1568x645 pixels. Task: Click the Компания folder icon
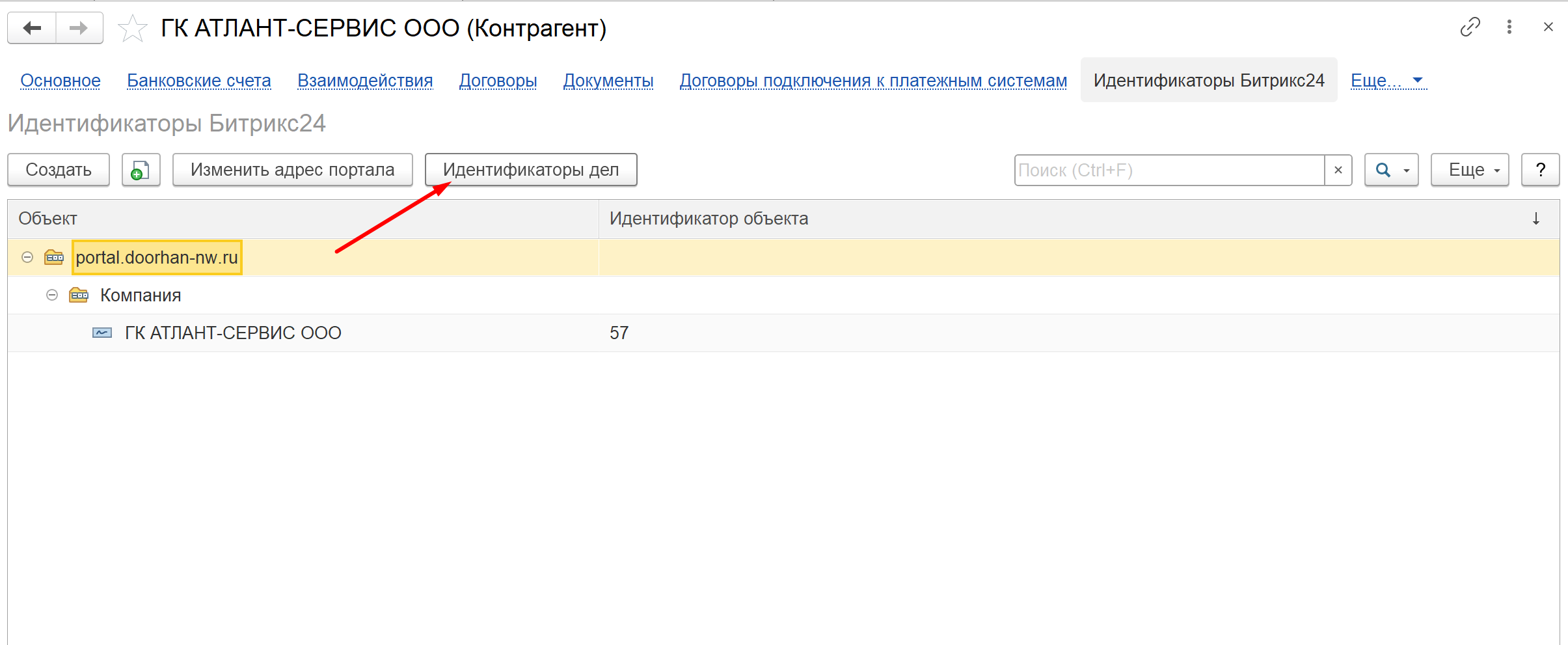[79, 295]
